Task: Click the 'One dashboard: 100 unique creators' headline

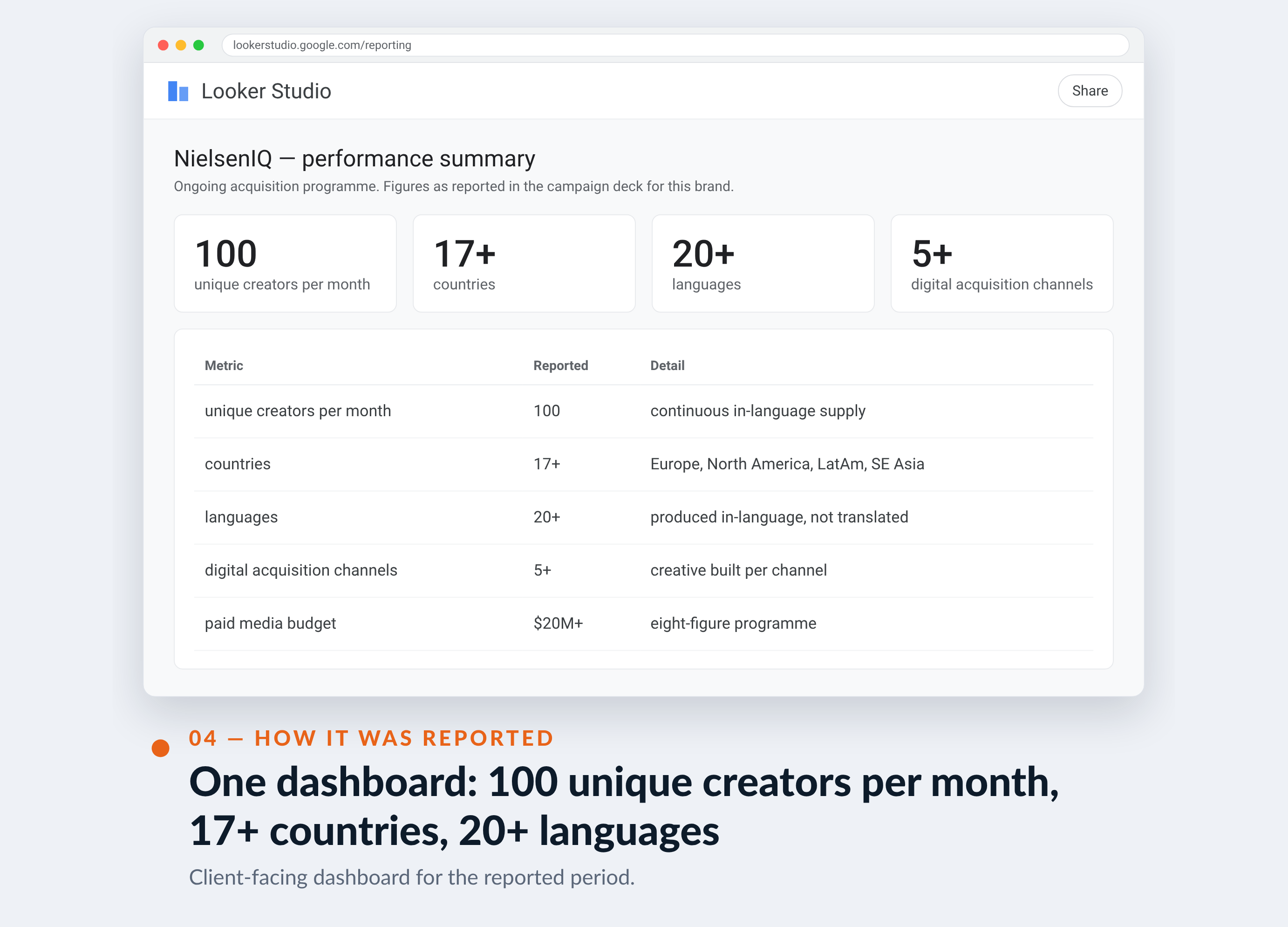Action: coord(624,806)
